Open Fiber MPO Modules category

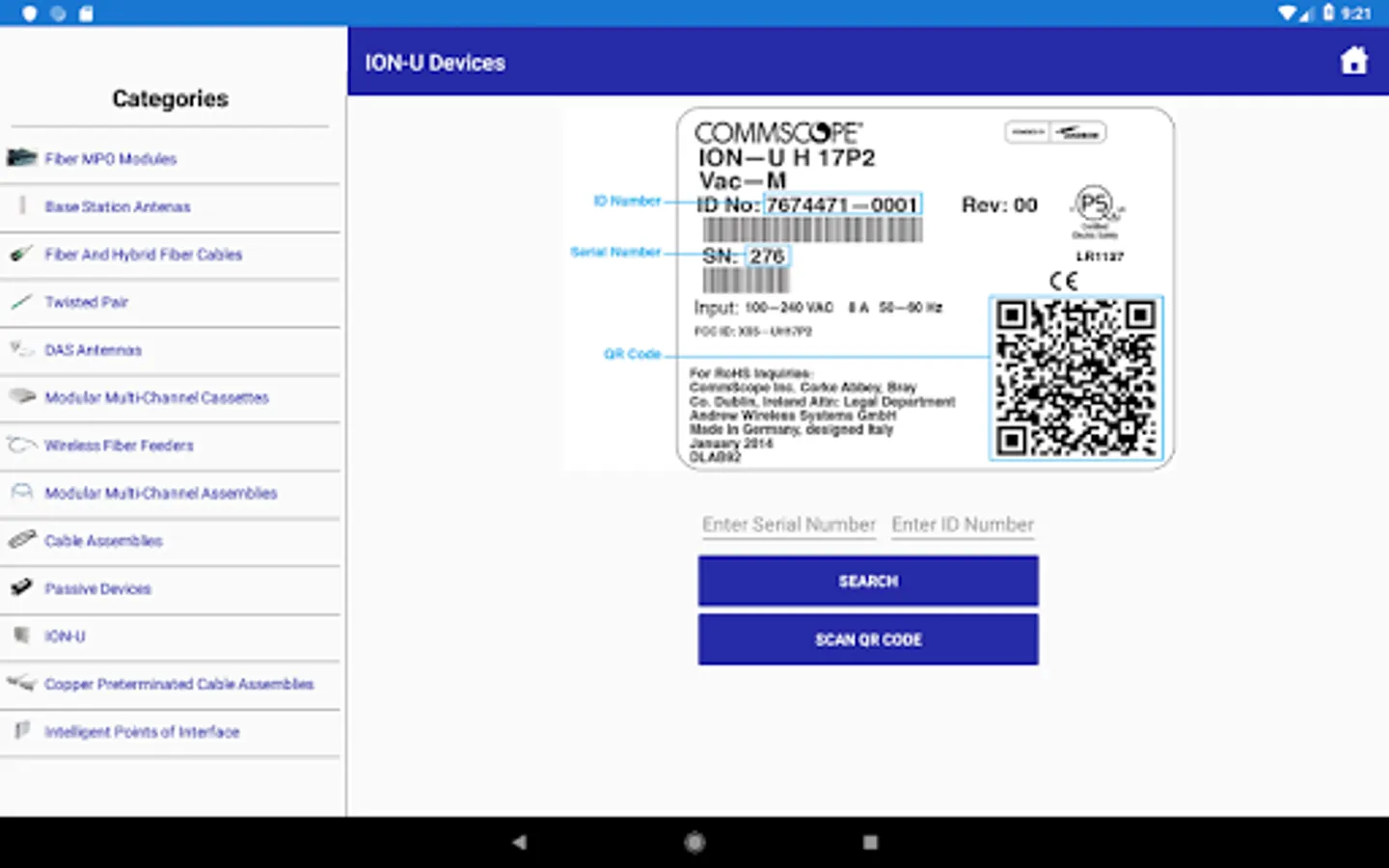tap(111, 159)
